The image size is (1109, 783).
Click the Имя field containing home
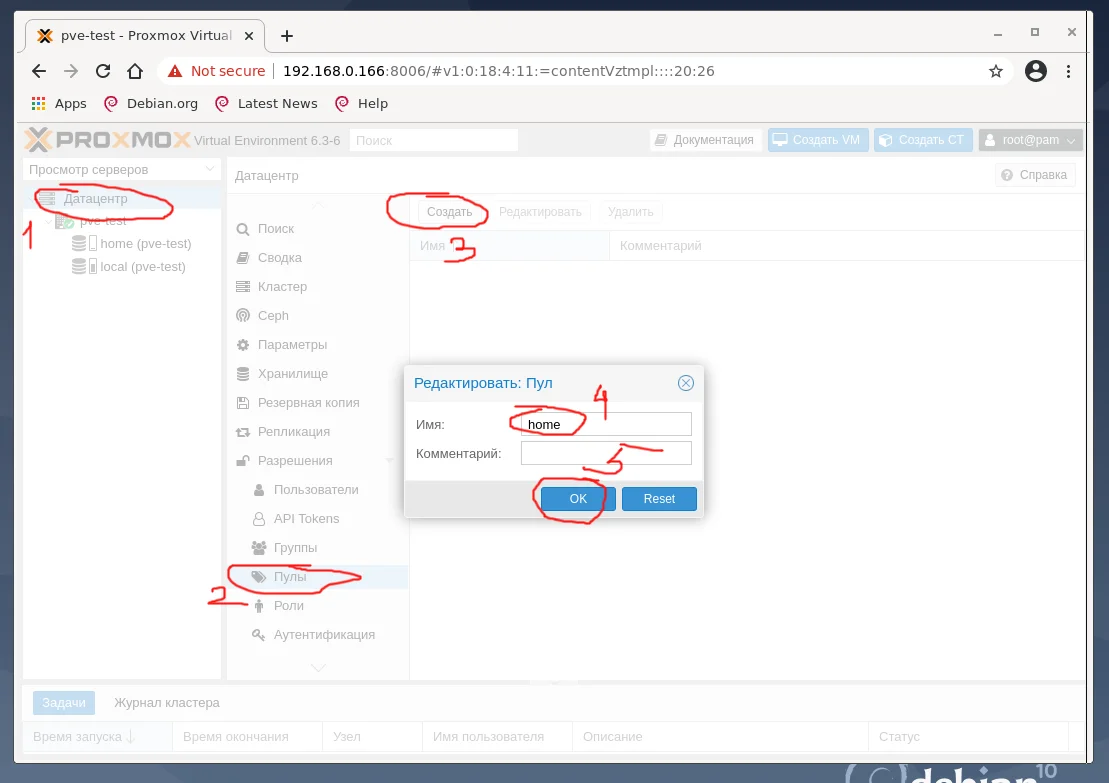[606, 423]
